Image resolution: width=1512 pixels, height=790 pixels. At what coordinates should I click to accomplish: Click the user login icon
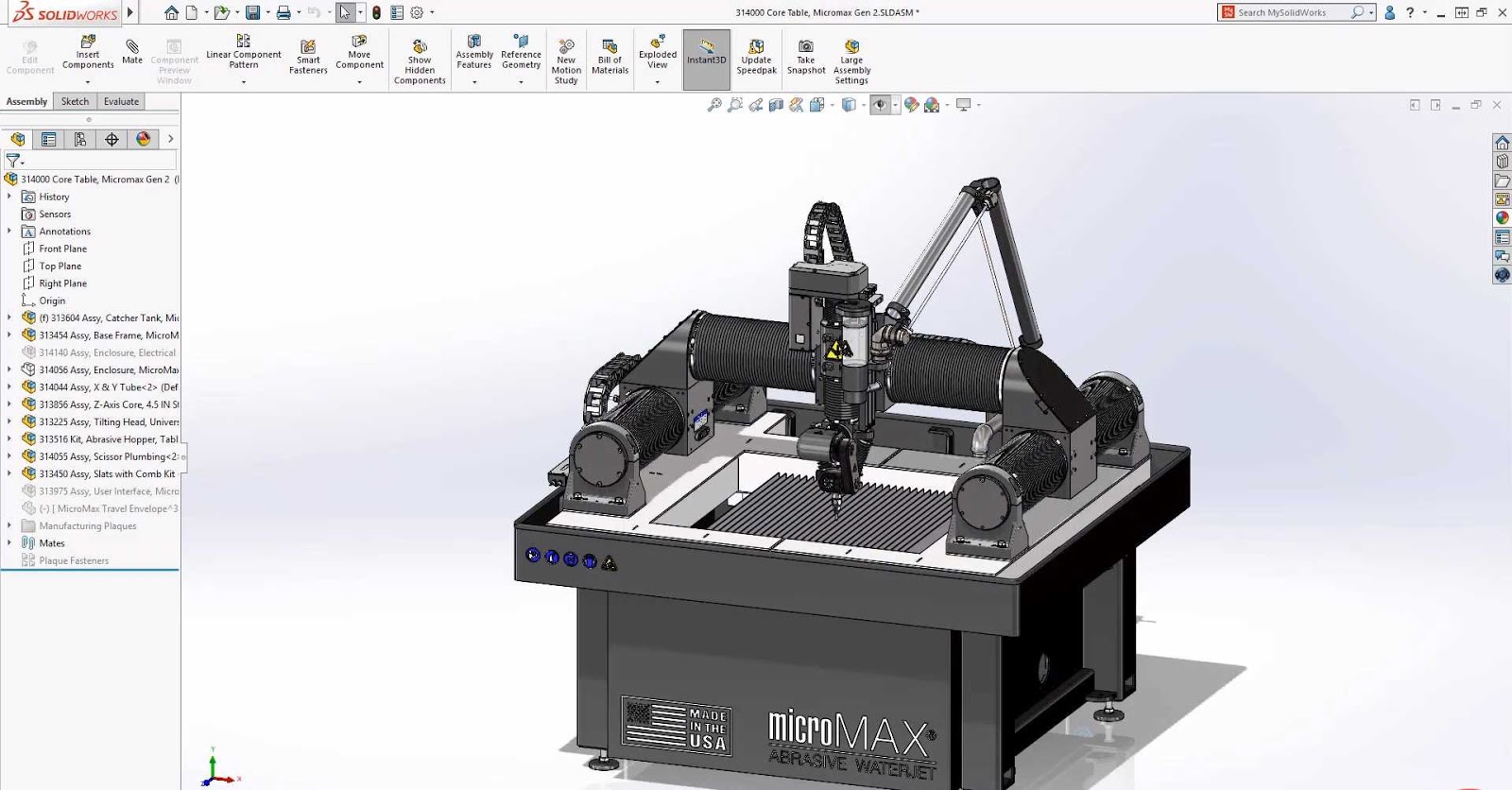(1389, 12)
